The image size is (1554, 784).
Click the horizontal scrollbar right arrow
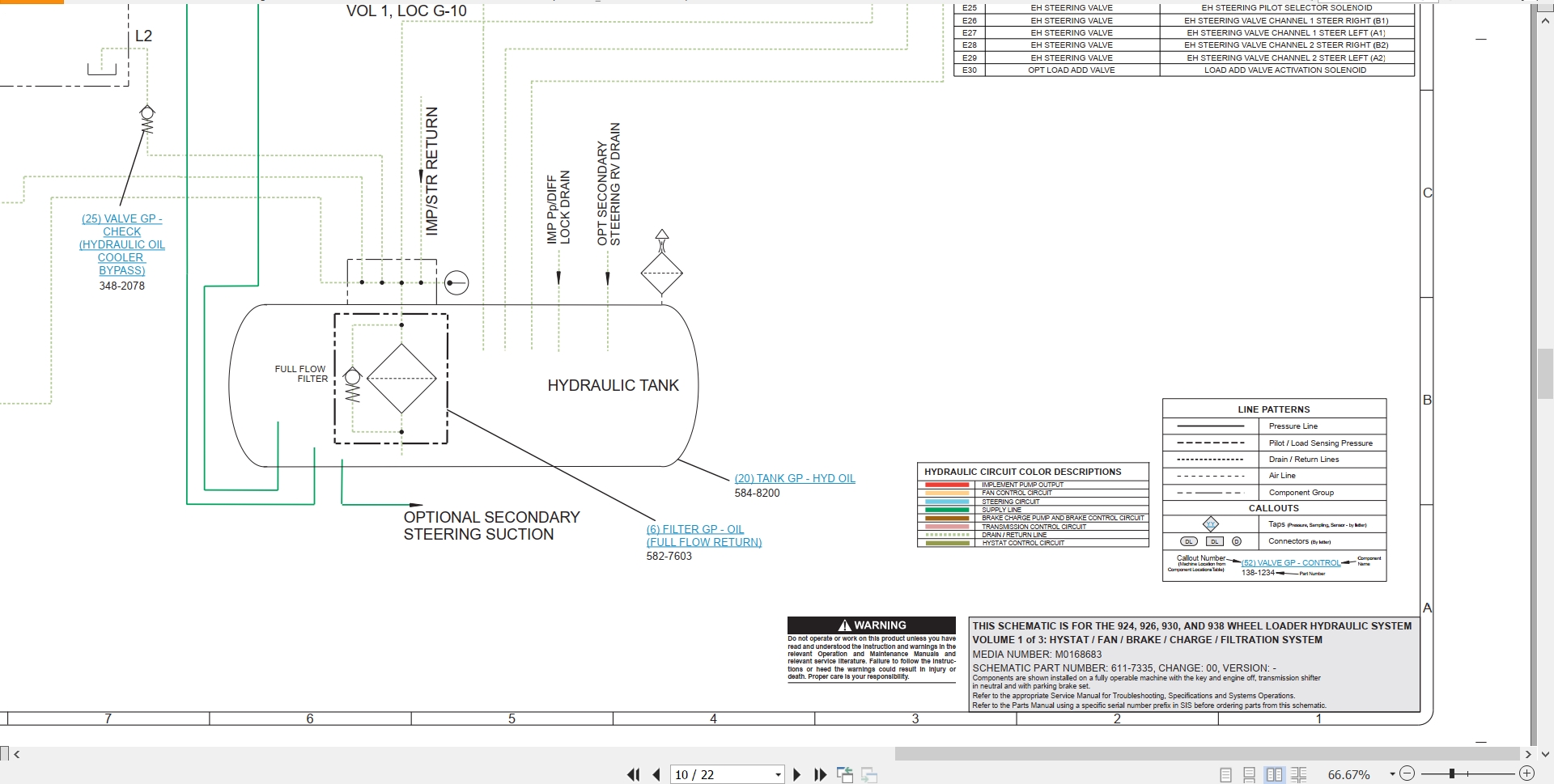1528,754
